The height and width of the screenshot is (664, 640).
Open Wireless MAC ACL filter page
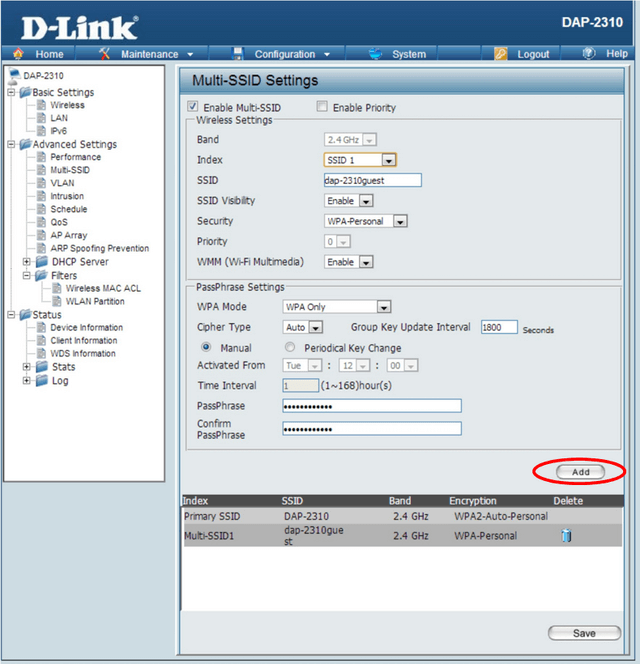(x=103, y=288)
